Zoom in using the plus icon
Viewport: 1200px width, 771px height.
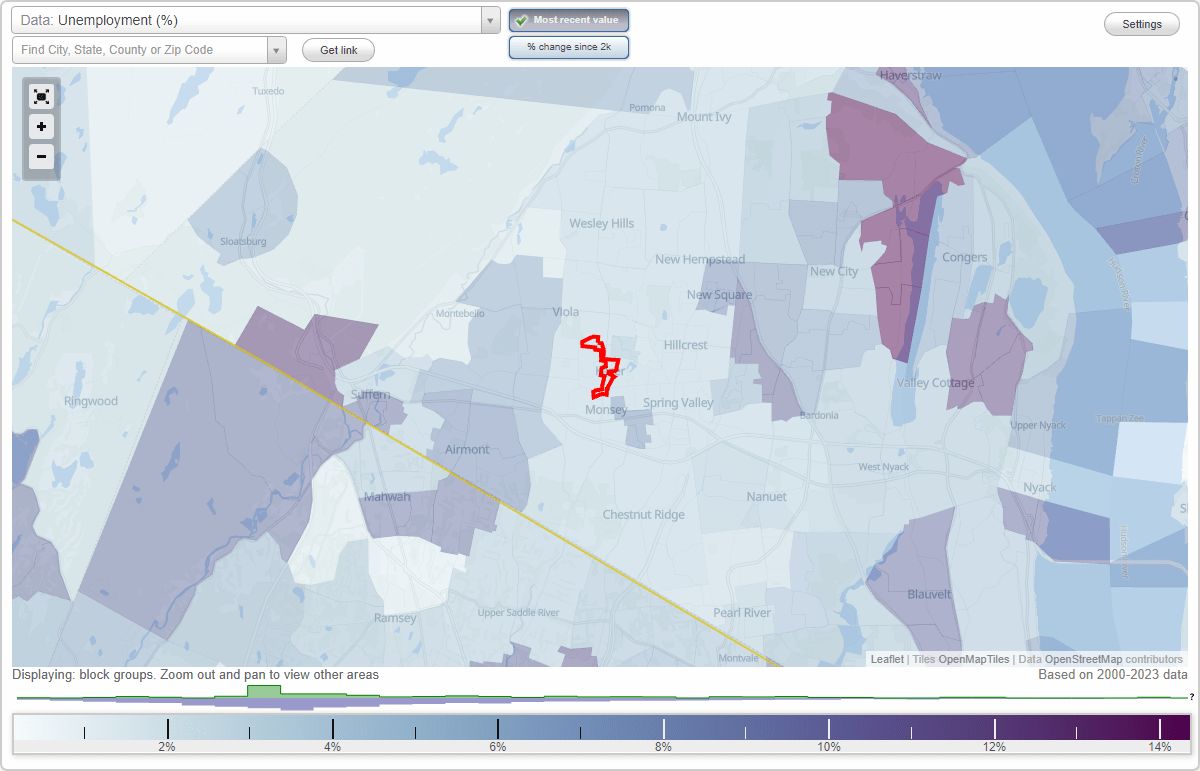[x=41, y=127]
